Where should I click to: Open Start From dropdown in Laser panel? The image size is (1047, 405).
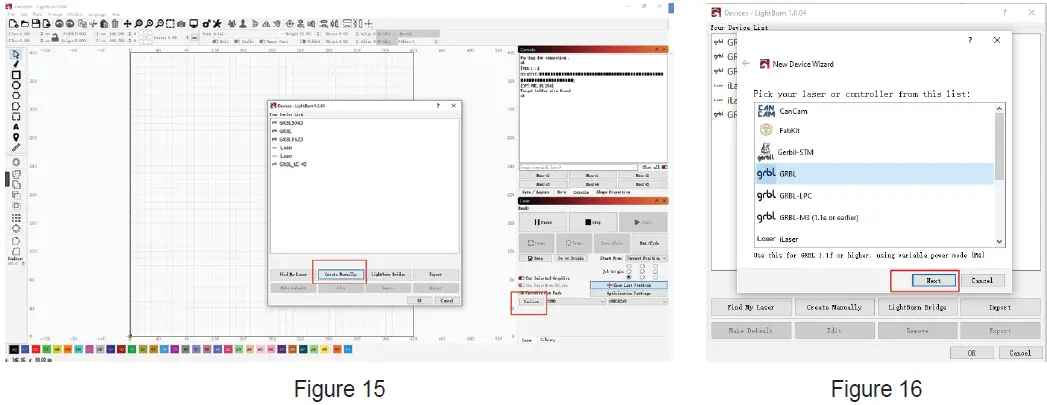(x=646, y=258)
